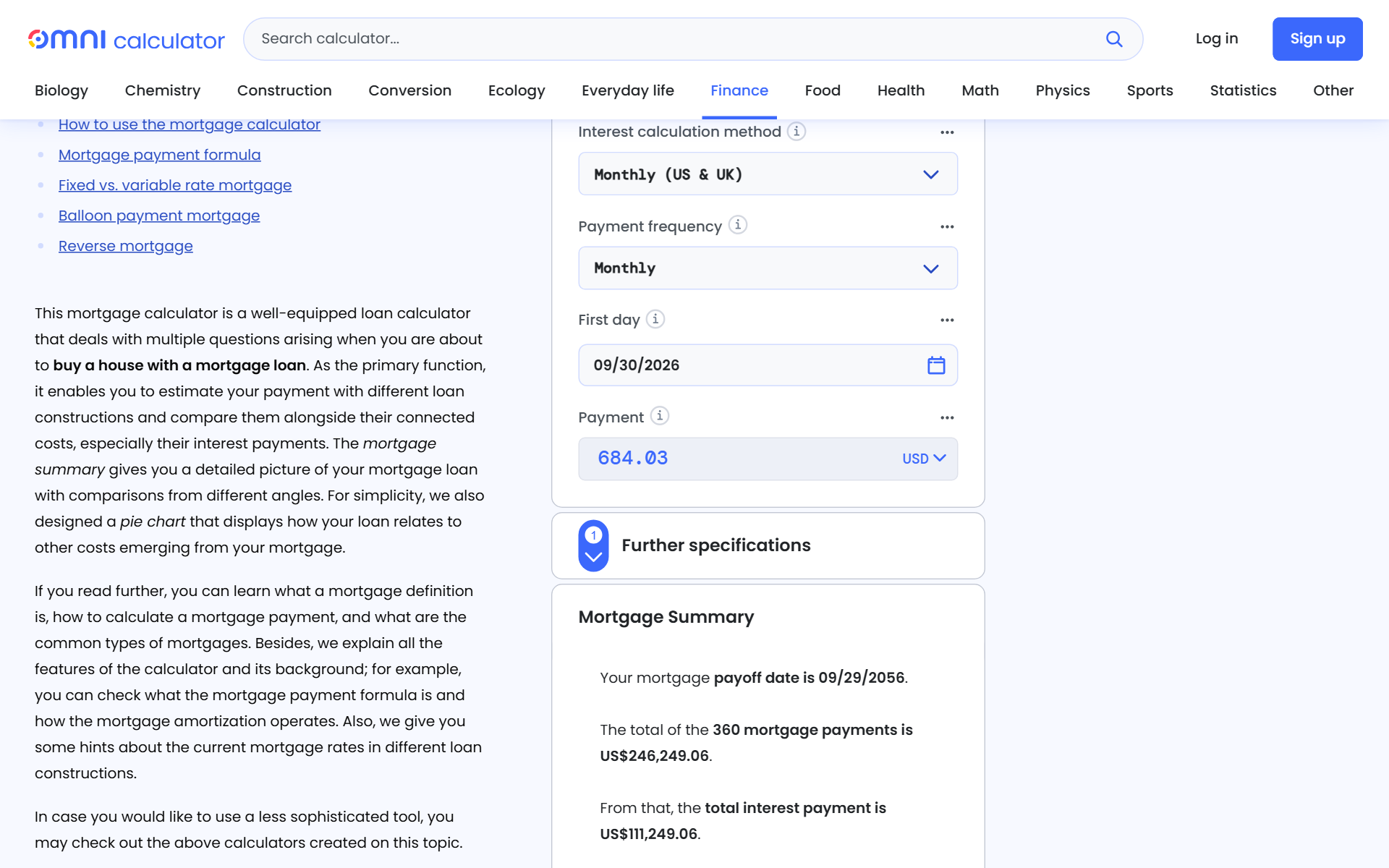Open Fixed vs. variable rate mortgage link
Viewport: 1389px width, 868px height.
pos(175,185)
